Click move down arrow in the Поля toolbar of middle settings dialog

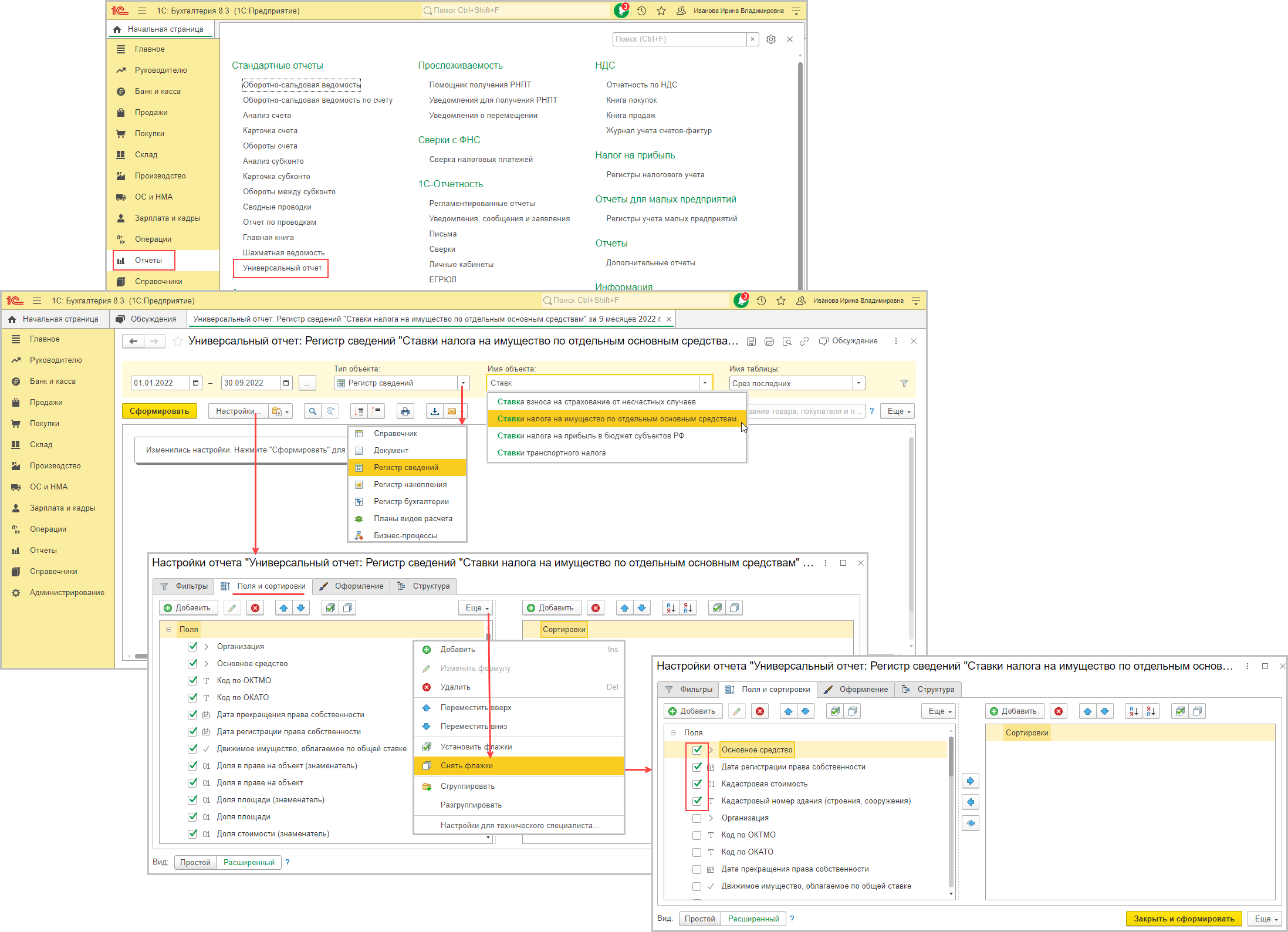301,608
